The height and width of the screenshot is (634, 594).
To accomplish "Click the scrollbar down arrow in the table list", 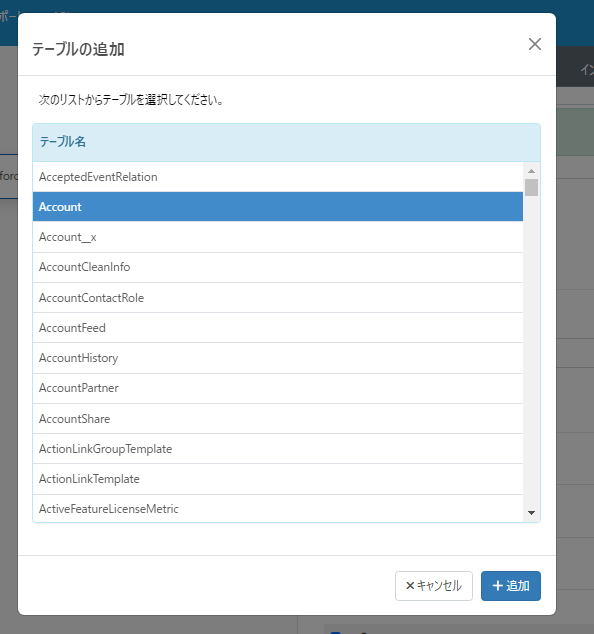I will point(531,513).
